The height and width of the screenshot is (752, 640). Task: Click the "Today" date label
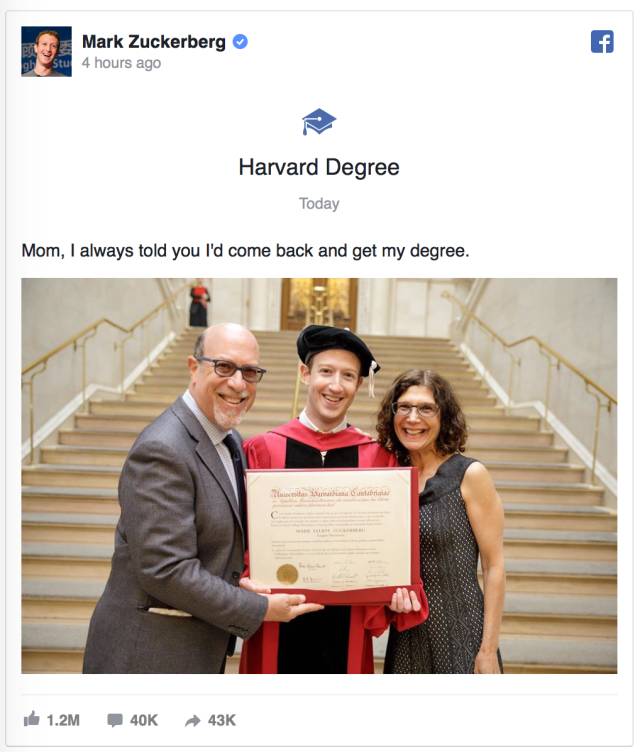coord(319,203)
